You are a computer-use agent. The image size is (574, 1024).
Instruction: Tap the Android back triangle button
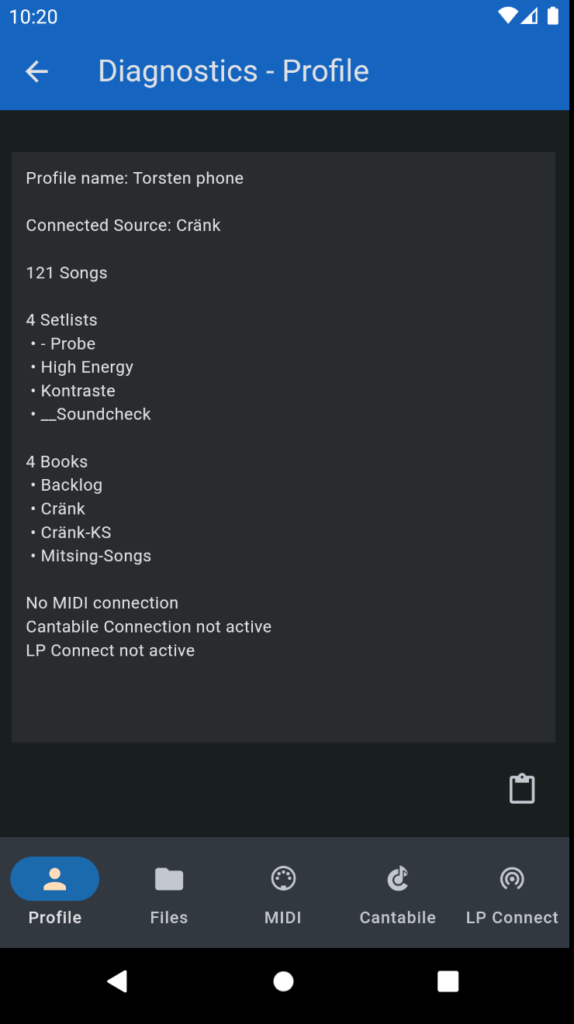point(118,981)
